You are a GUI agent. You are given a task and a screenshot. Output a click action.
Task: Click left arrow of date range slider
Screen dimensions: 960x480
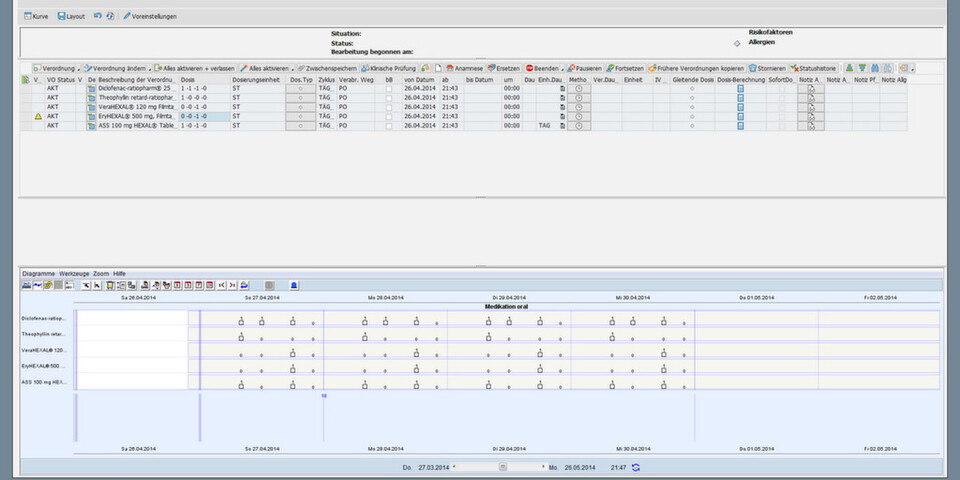click(454, 467)
